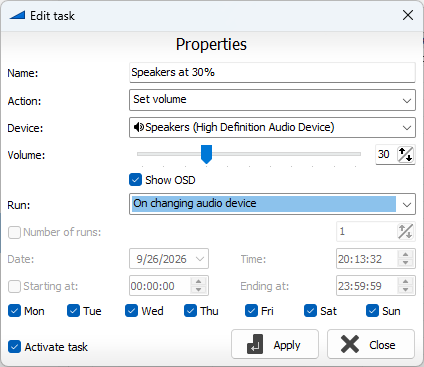
Task: Toggle the Number of runs checkbox
Action: 14,232
